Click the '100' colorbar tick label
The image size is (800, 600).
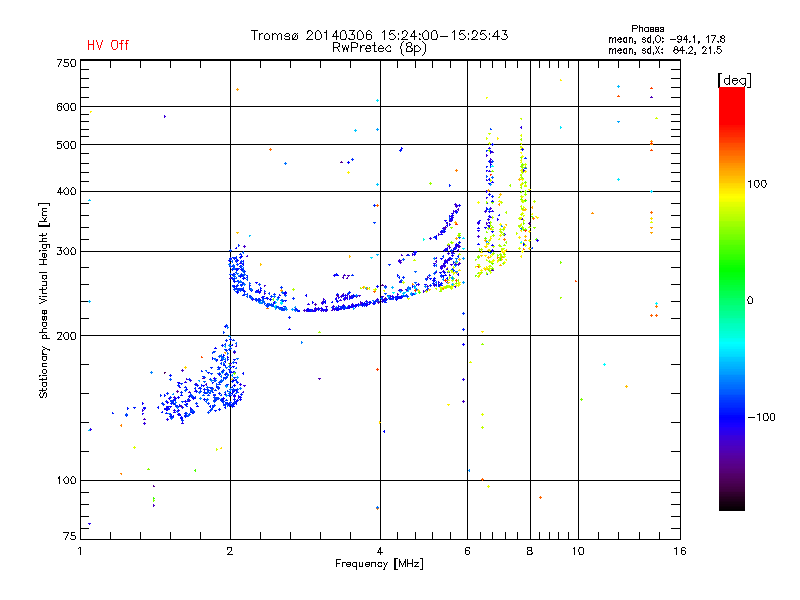757,184
